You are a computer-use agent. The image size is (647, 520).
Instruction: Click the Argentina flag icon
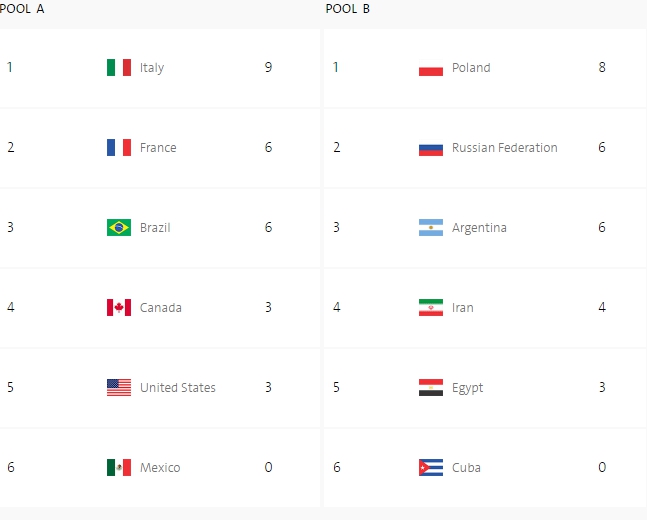(431, 228)
